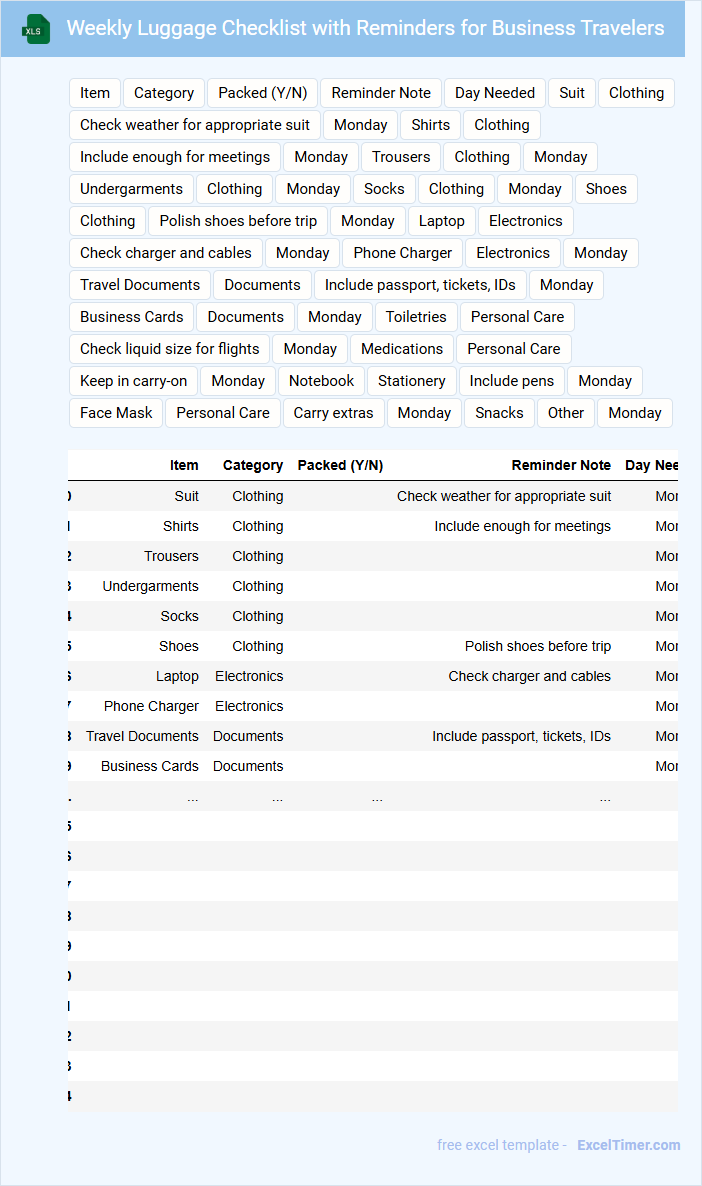The width and height of the screenshot is (702, 1186).
Task: Click the 'Shoes' table cell
Action: pos(179,646)
